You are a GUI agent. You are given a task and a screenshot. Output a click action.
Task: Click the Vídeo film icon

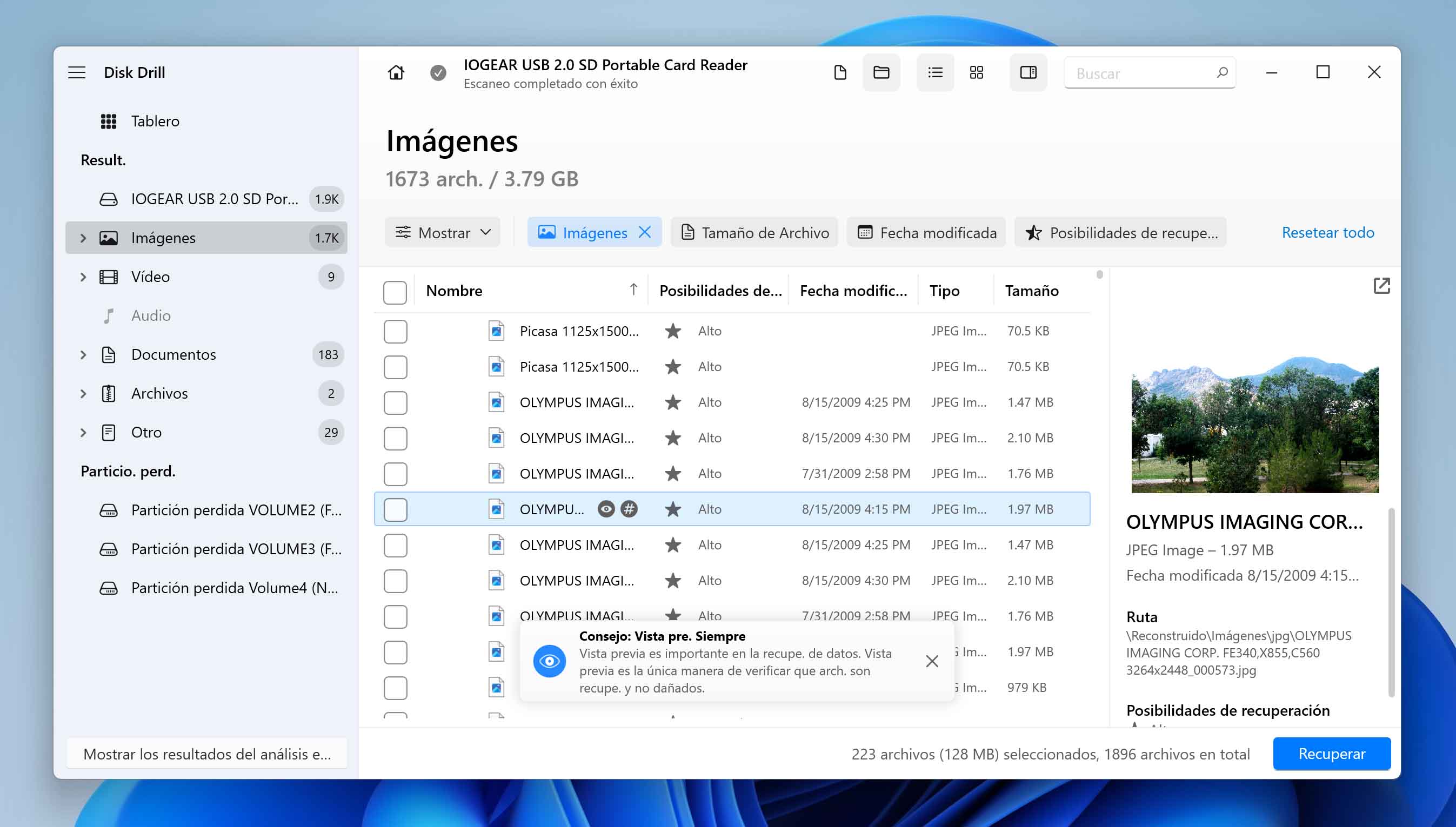109,277
